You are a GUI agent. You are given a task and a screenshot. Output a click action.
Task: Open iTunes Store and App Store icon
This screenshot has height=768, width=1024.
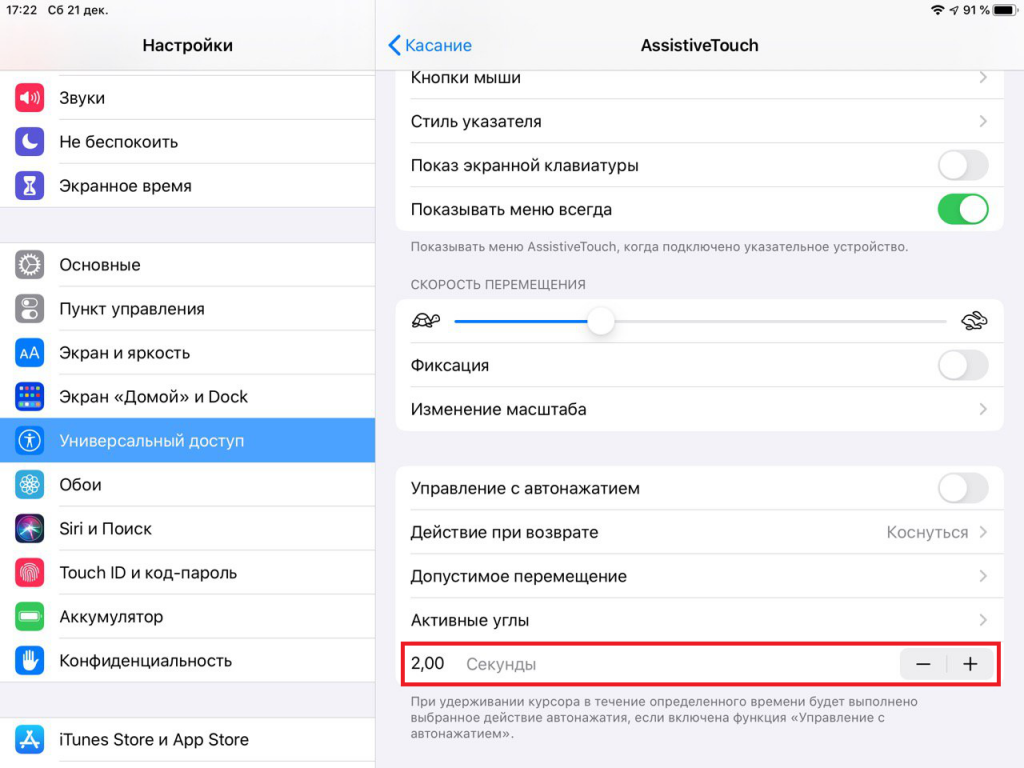coord(30,740)
